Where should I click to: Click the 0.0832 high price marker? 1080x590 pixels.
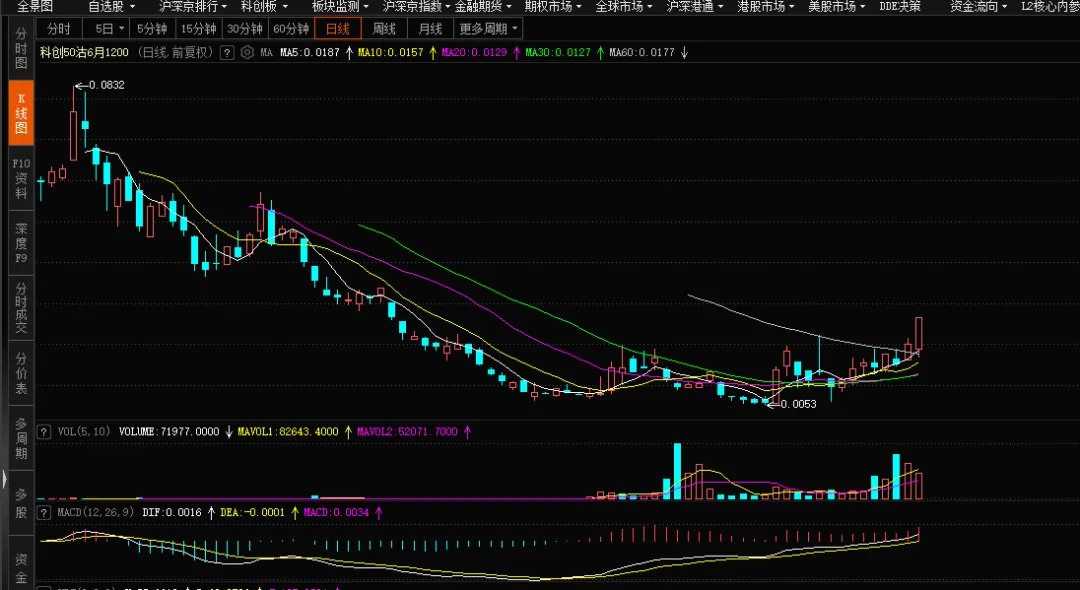tap(107, 85)
